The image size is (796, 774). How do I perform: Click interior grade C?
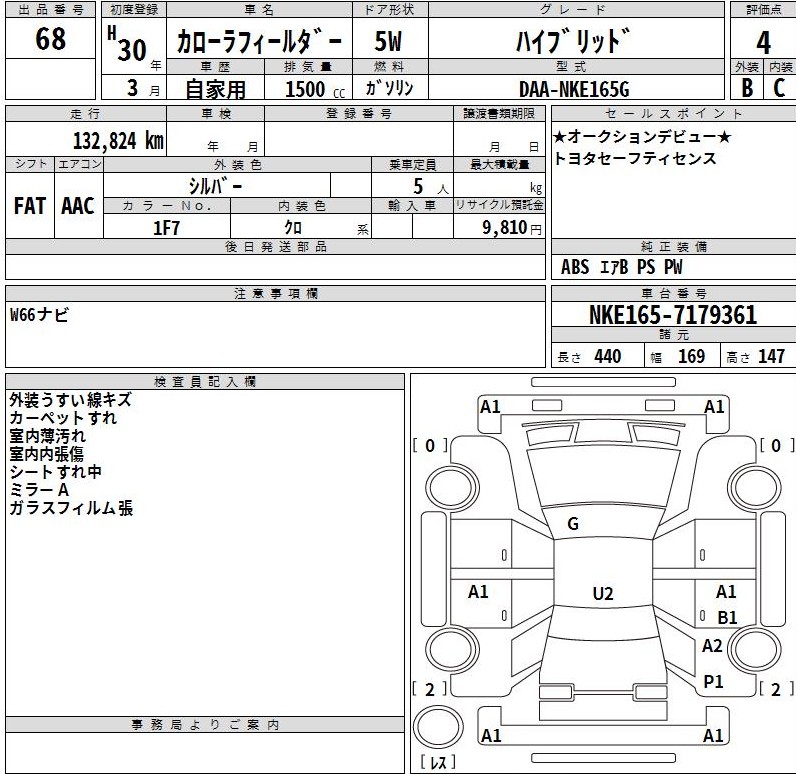tap(779, 88)
